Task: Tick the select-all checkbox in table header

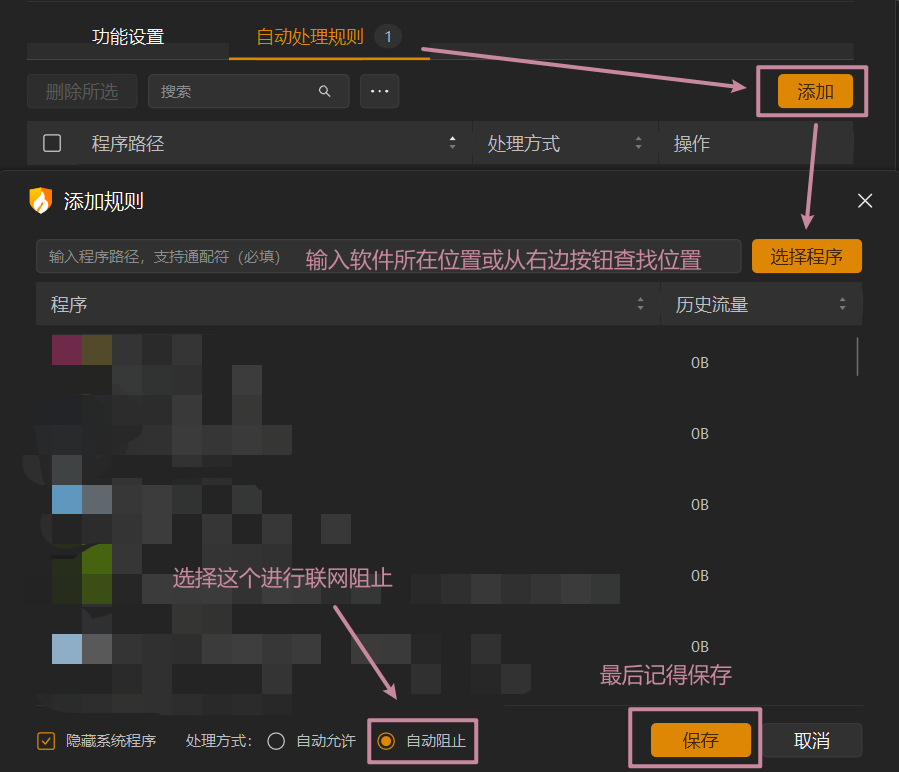Action: point(52,143)
